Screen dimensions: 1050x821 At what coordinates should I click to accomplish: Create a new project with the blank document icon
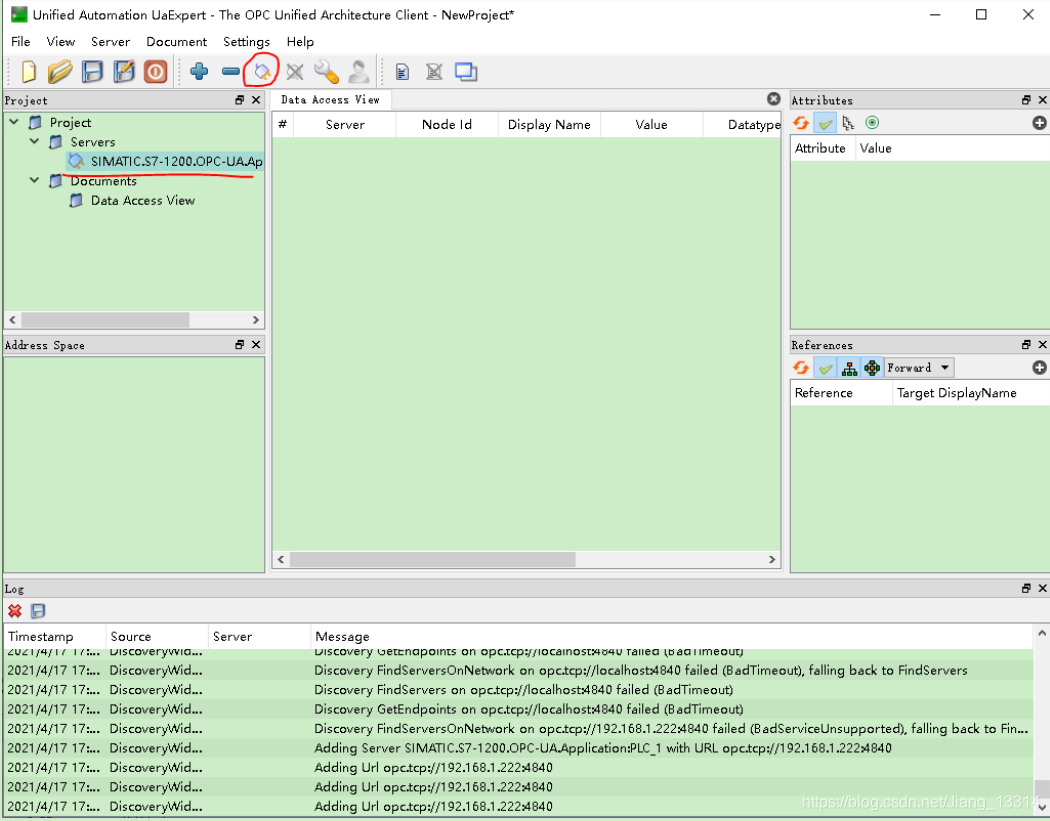tap(28, 72)
